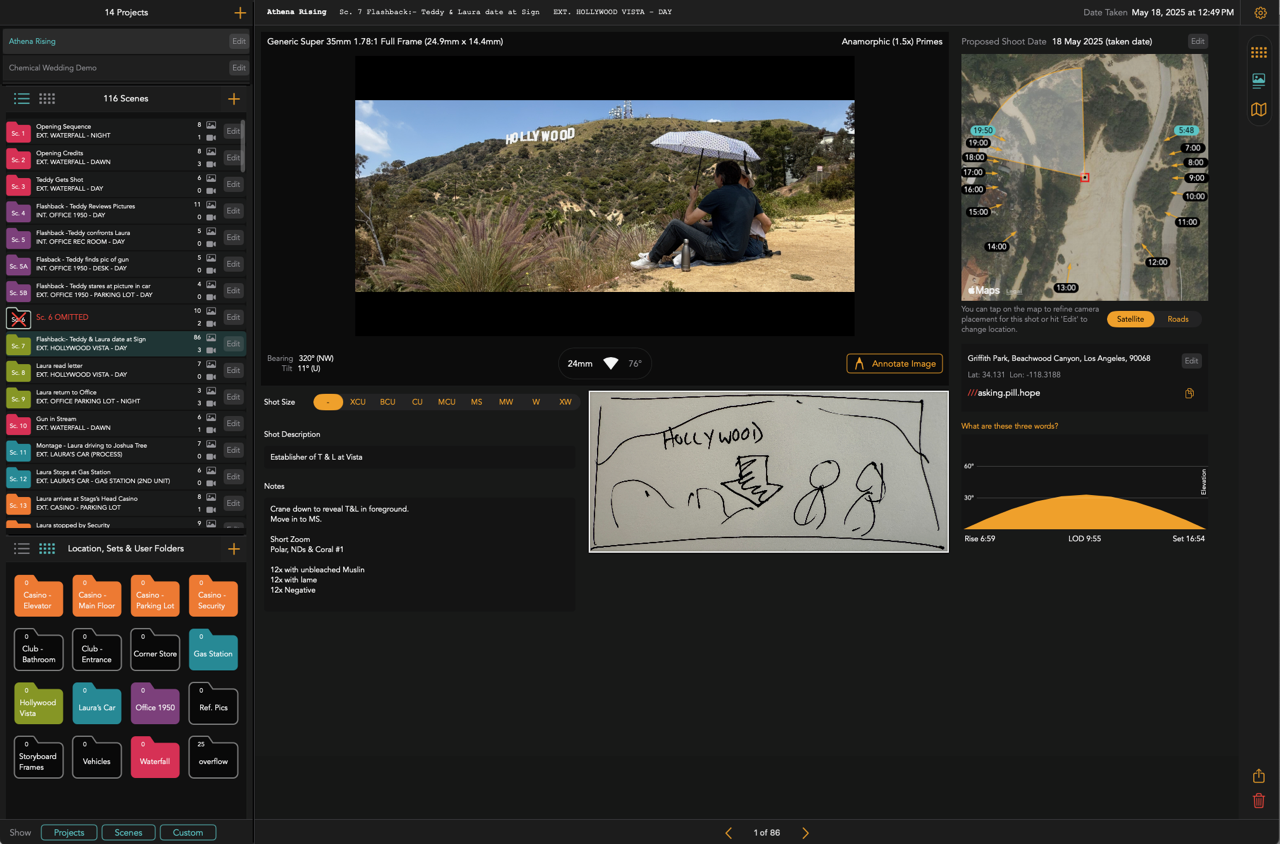Select CU shot size
Image resolution: width=1280 pixels, height=844 pixels.
pyautogui.click(x=417, y=402)
